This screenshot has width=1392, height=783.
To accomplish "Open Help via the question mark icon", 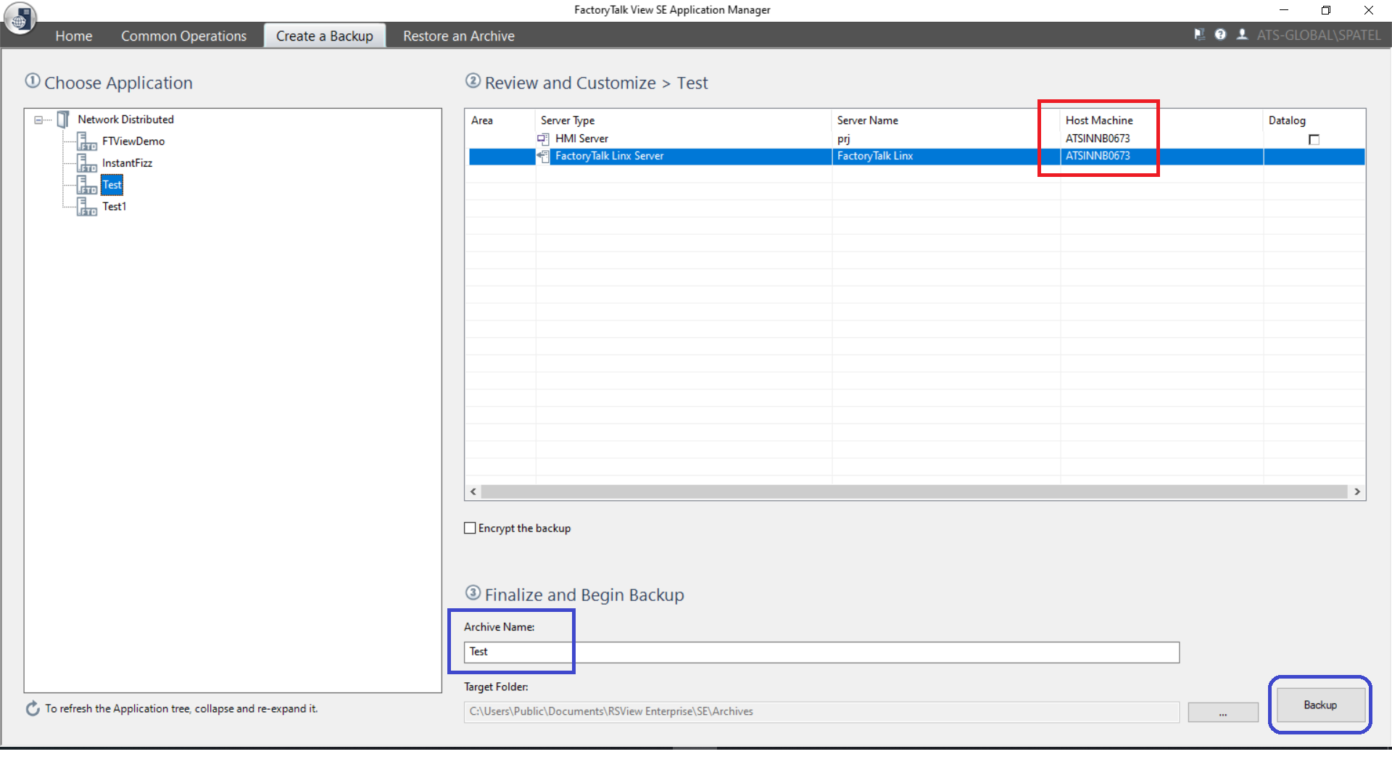I will [1220, 34].
